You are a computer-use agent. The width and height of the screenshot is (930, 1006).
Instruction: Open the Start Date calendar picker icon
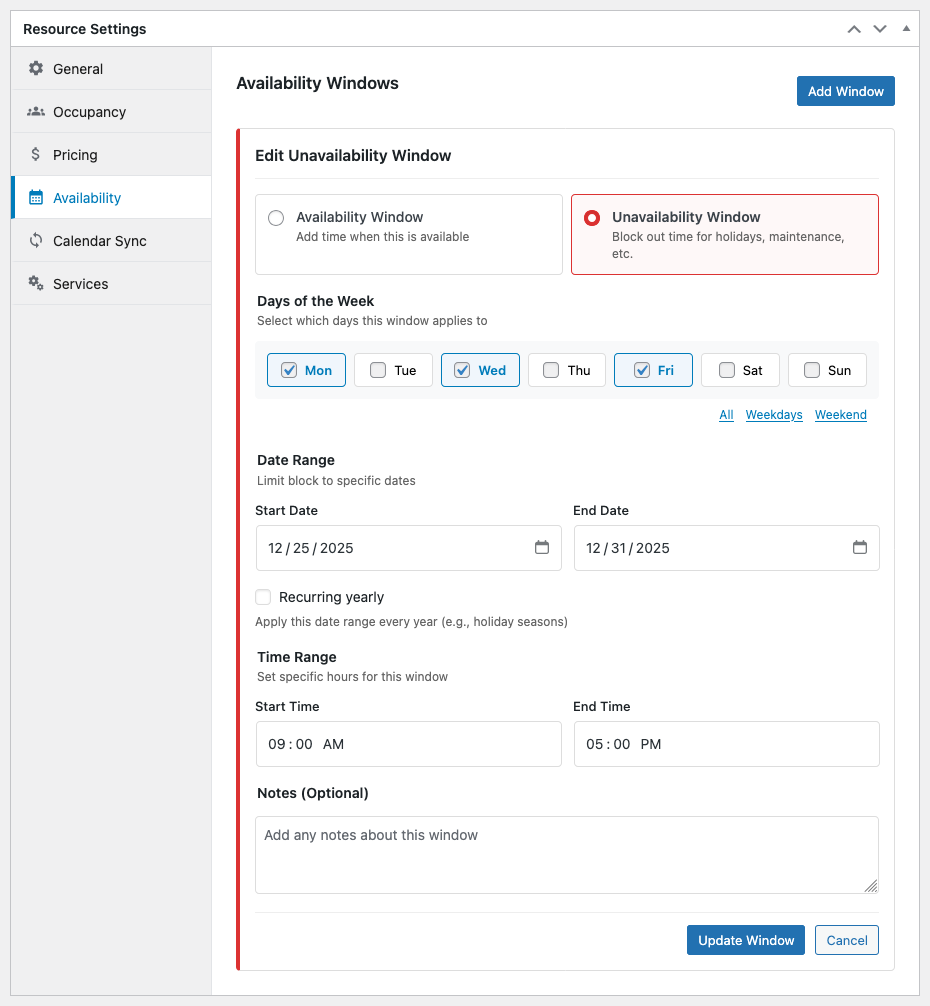[542, 548]
